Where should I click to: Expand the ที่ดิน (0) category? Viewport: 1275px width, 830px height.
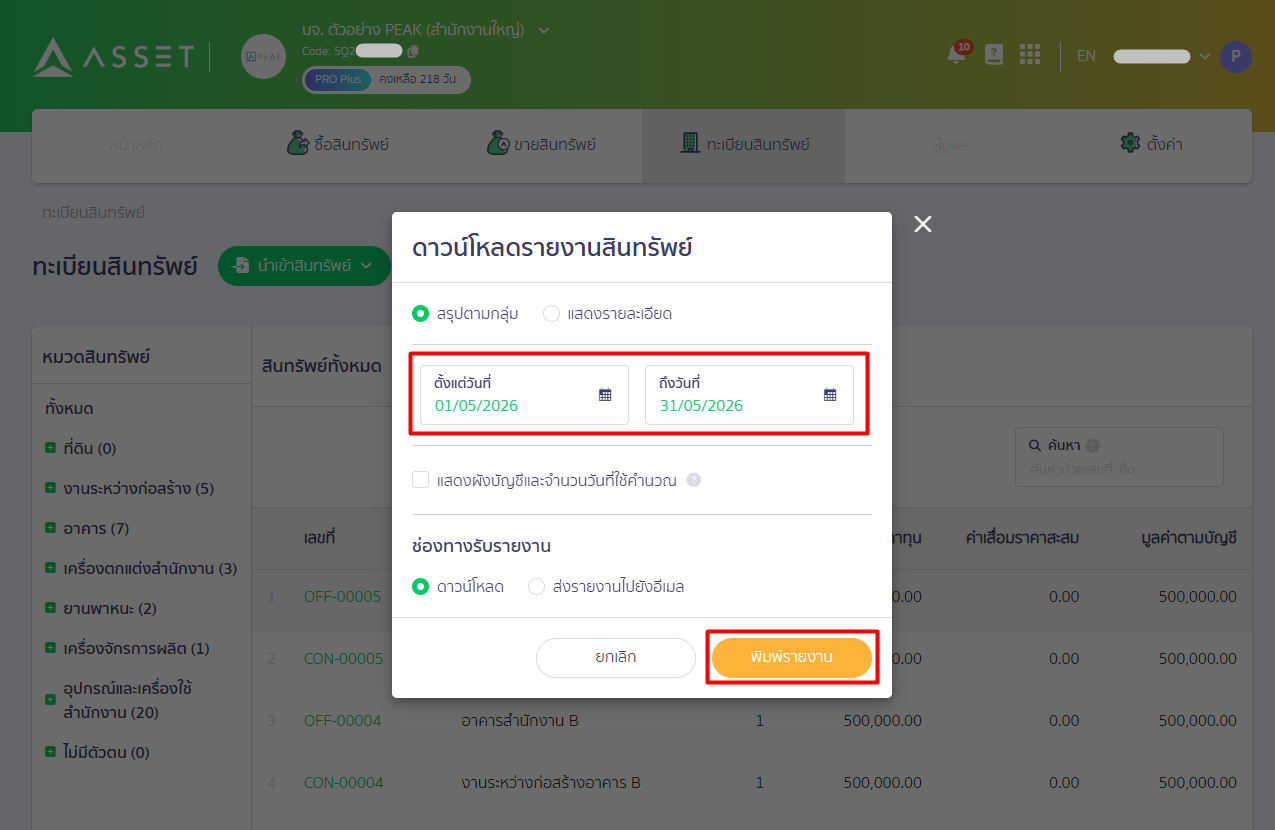click(50, 448)
